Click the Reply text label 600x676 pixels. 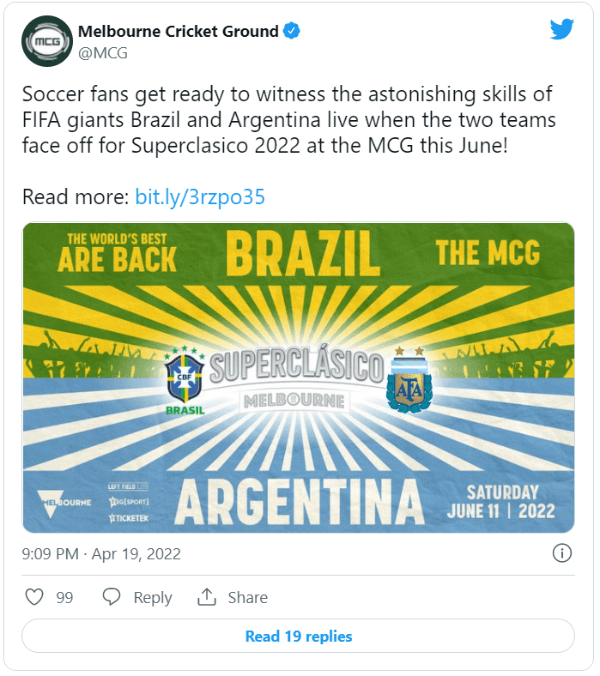(152, 597)
